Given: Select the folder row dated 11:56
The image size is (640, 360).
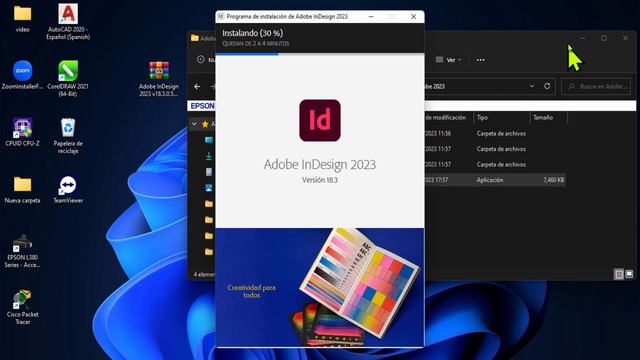Looking at the screenshot, I should coord(495,133).
